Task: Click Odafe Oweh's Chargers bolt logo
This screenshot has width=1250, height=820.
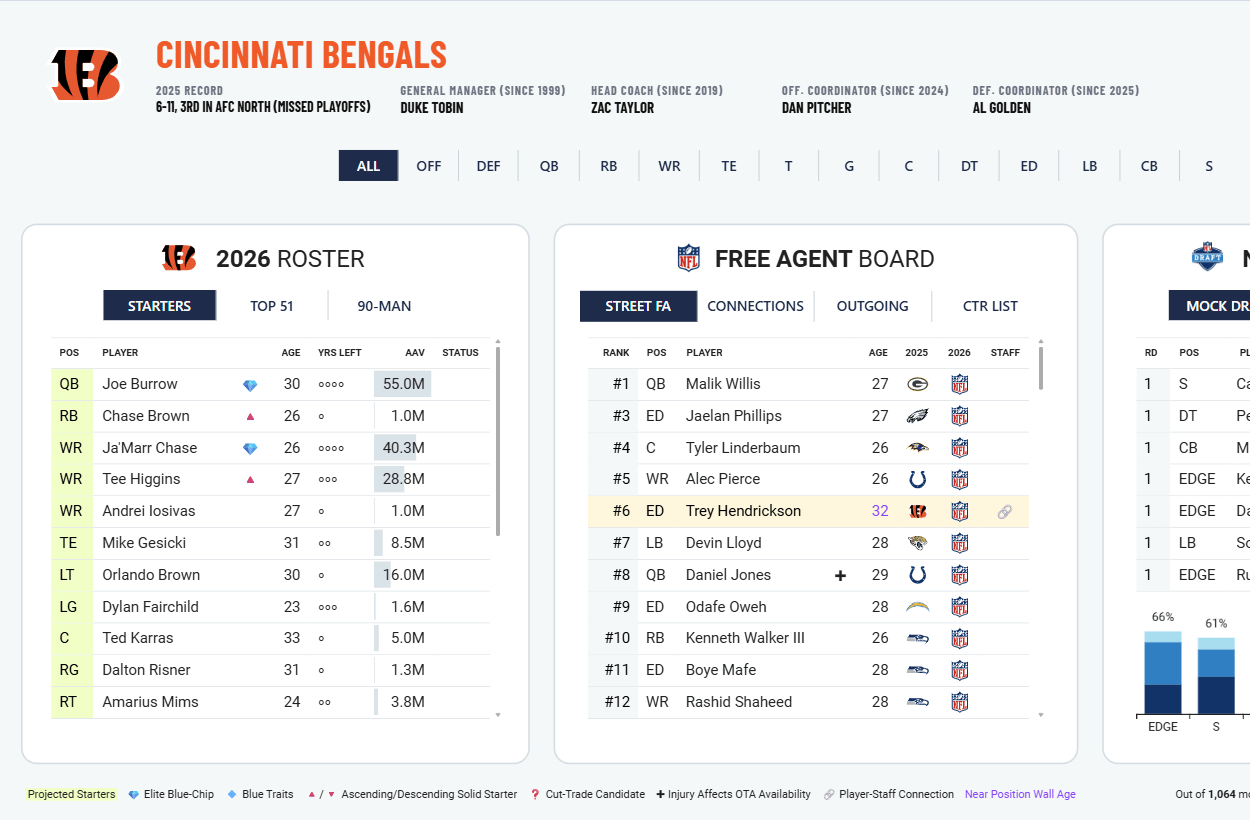Action: tap(917, 607)
